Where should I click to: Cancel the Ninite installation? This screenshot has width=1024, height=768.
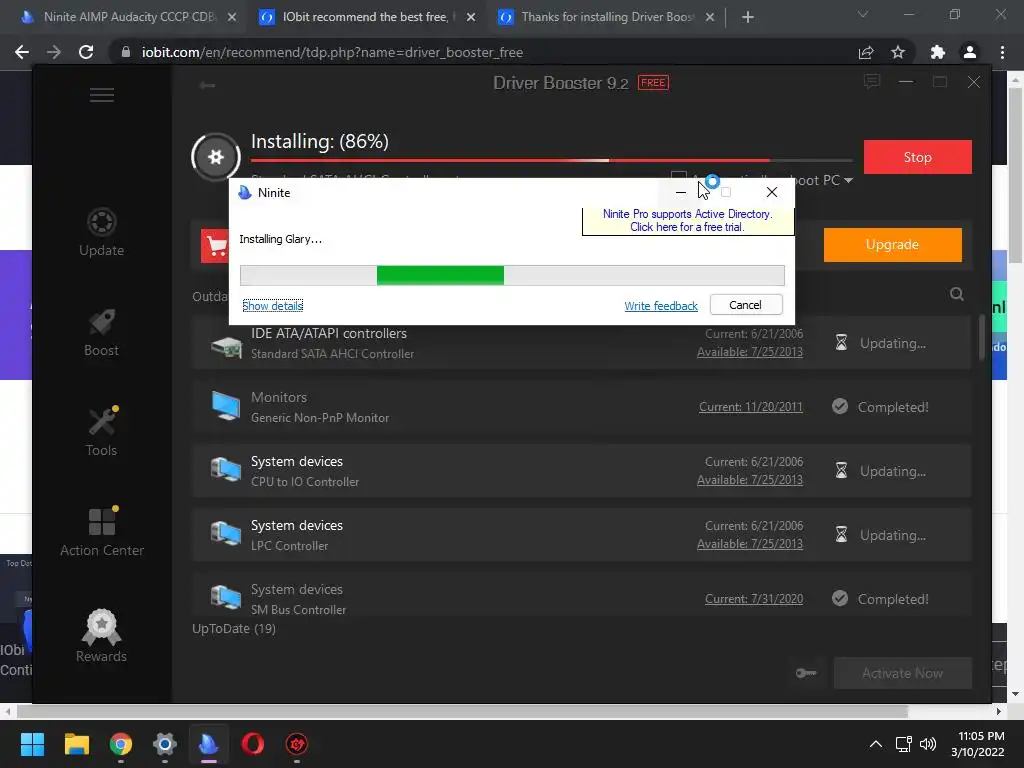click(745, 305)
